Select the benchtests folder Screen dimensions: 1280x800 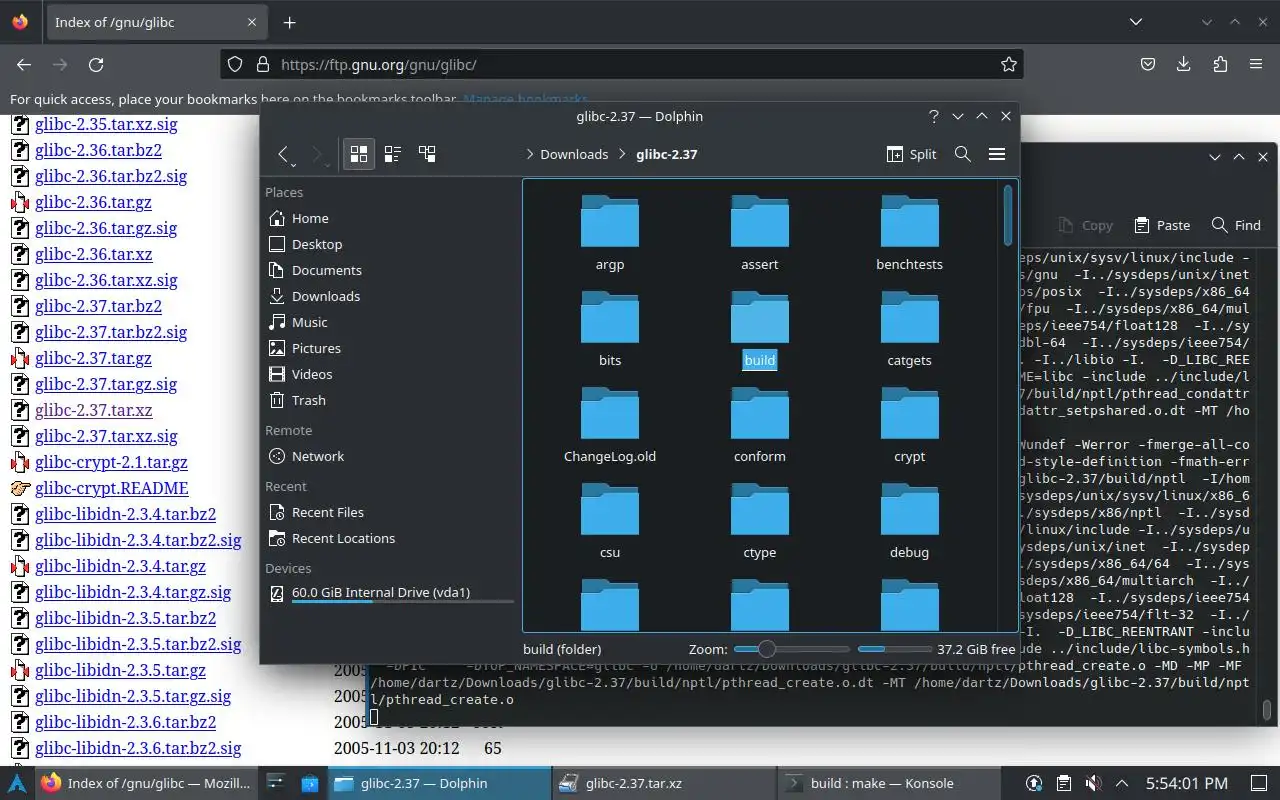[910, 233]
